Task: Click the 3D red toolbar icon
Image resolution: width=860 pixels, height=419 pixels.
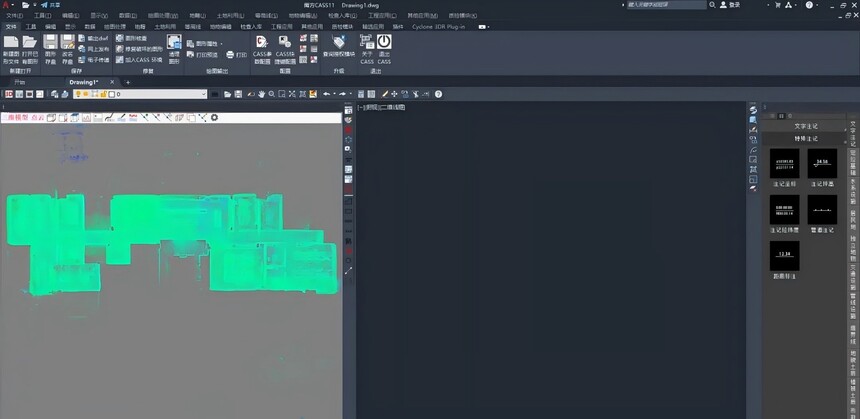Action: [9, 94]
